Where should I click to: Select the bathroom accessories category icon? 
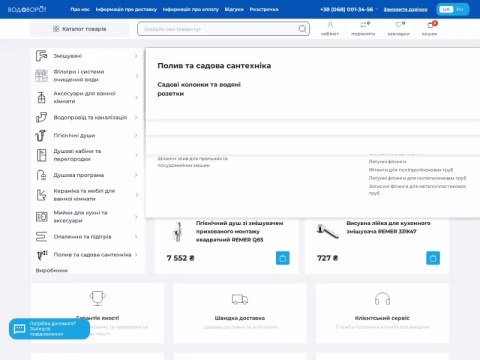(41, 97)
